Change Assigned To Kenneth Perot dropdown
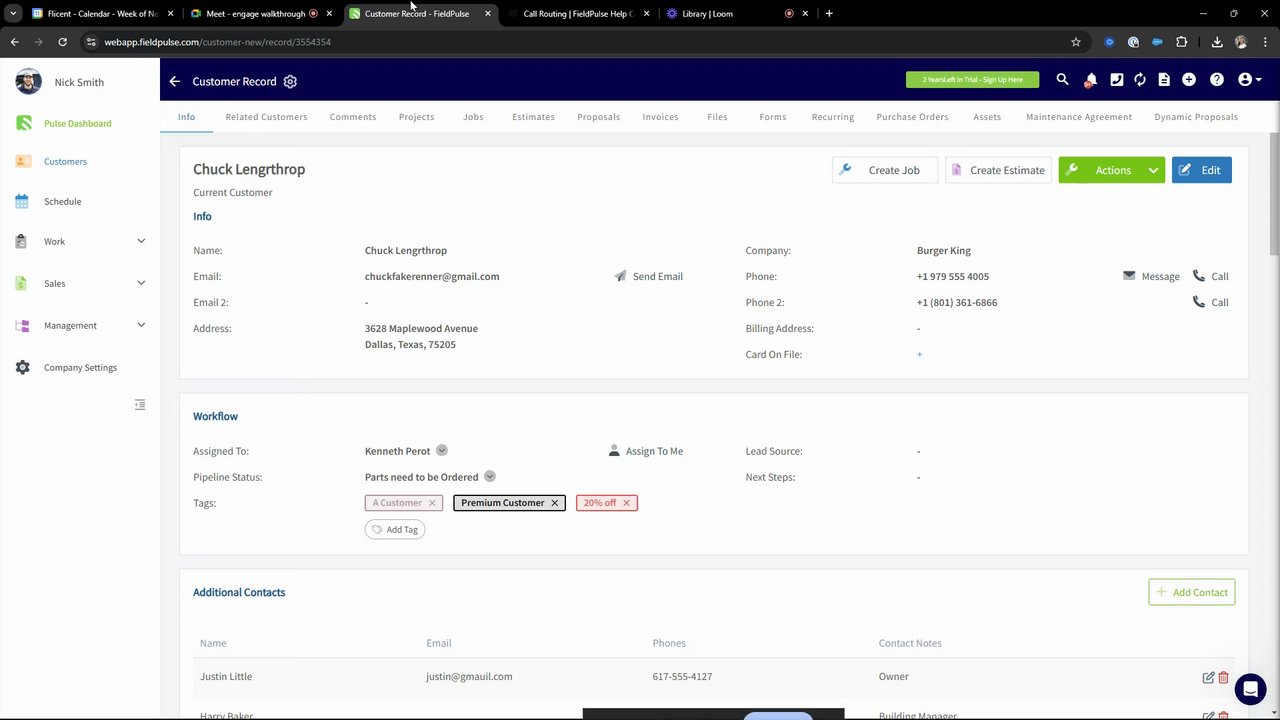The image size is (1280, 720). coord(442,451)
